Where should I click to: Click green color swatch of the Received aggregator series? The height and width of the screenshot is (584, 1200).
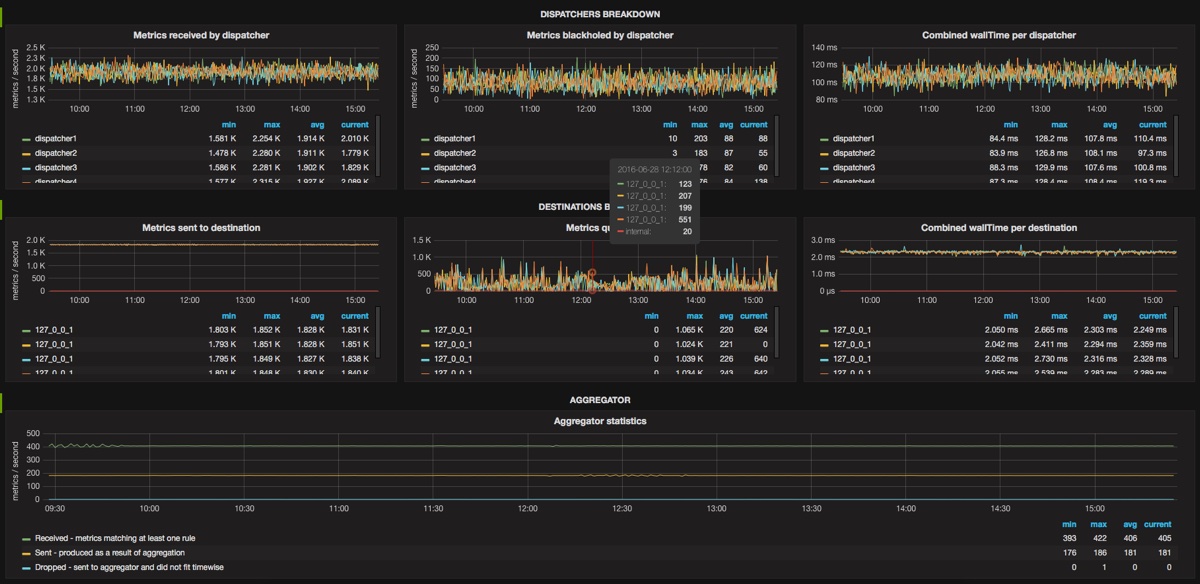(x=26, y=539)
